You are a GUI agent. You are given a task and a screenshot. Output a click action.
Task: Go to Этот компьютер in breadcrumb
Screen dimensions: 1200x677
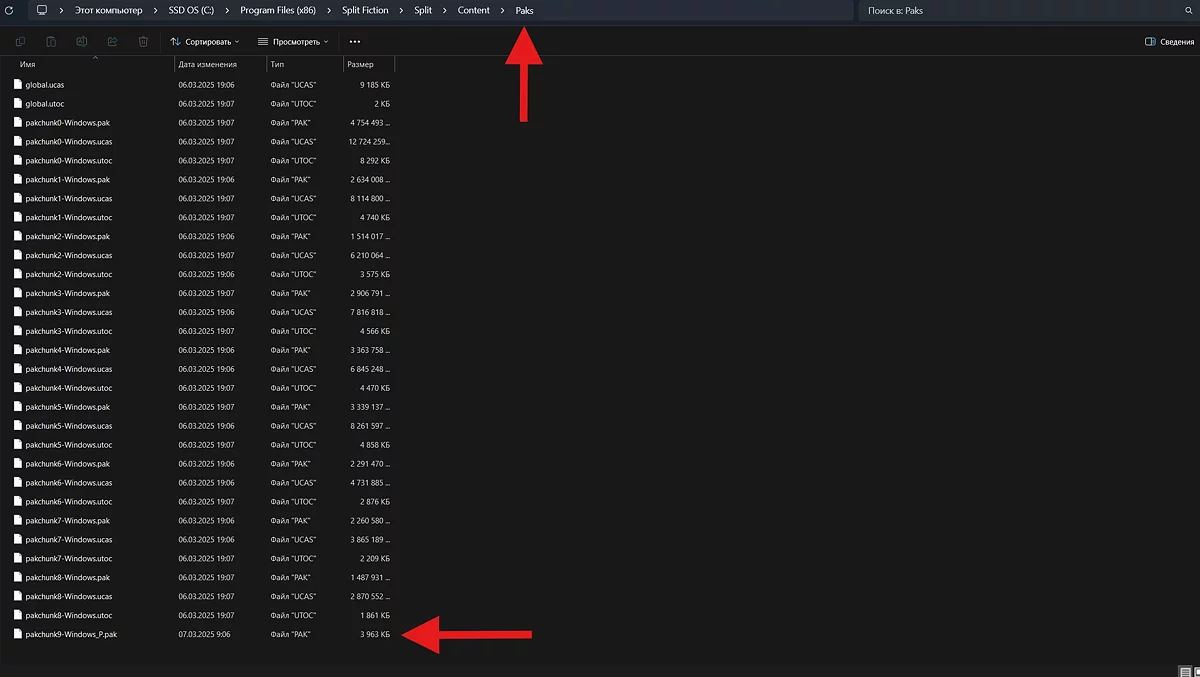click(x=109, y=10)
